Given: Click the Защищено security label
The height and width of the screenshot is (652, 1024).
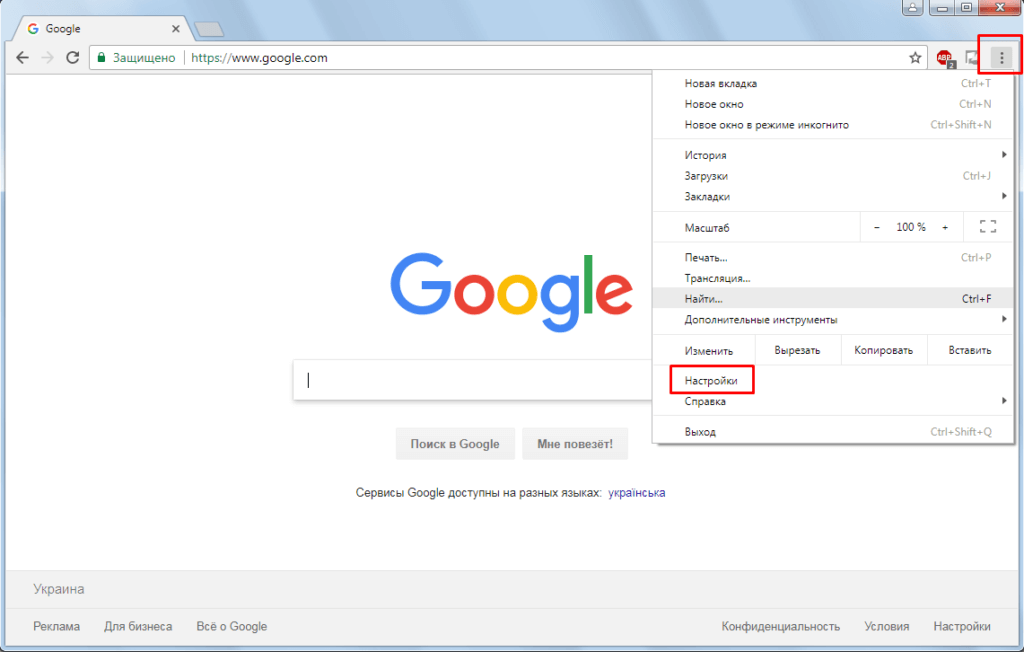Looking at the screenshot, I should (x=144, y=57).
